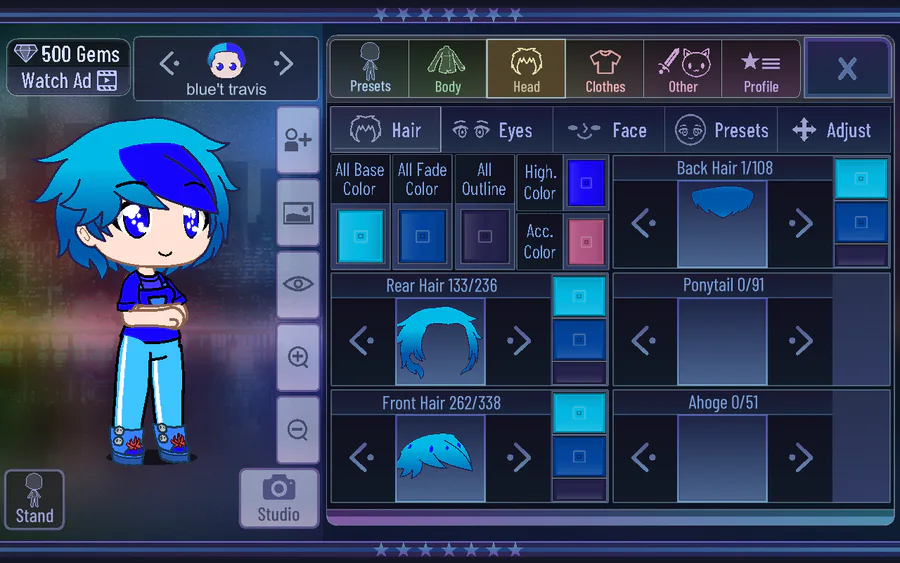Open Back Hair cyan base color swatch
Screen dimensions: 900x563
861,178
